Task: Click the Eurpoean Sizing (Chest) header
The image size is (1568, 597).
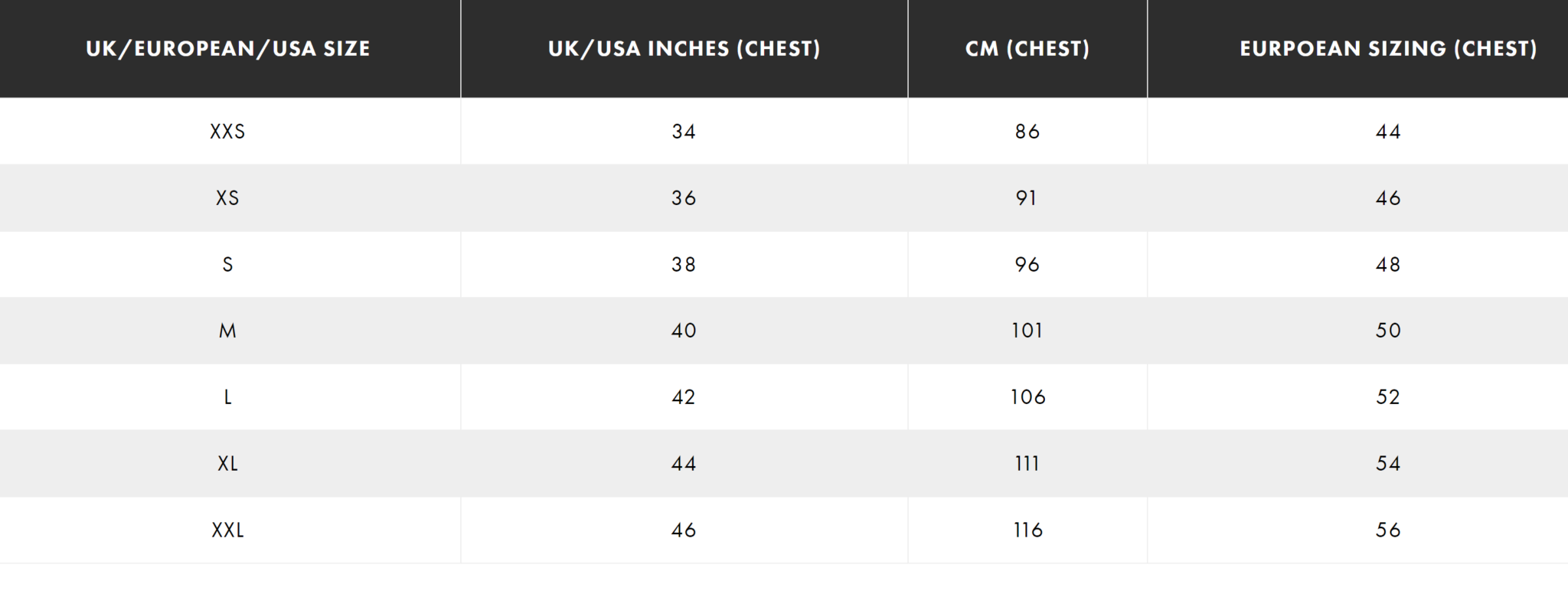Action: click(x=1387, y=49)
